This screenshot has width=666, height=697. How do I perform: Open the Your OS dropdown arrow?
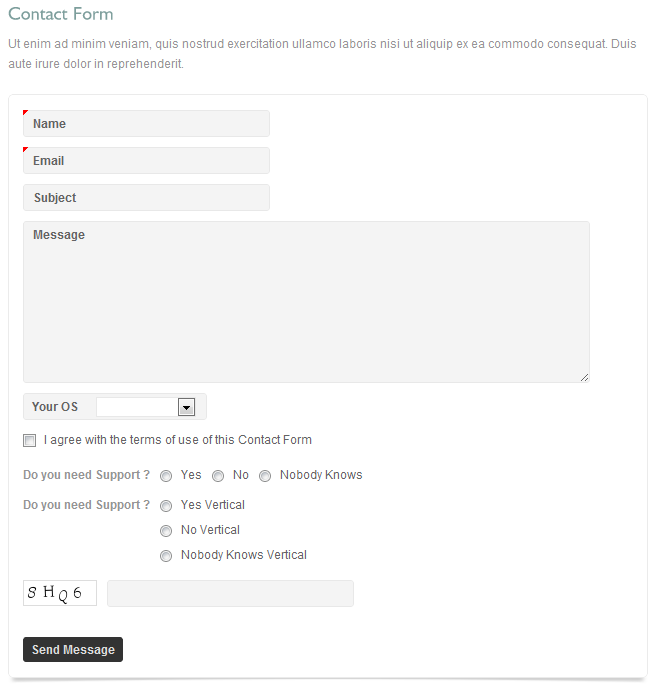[185, 407]
